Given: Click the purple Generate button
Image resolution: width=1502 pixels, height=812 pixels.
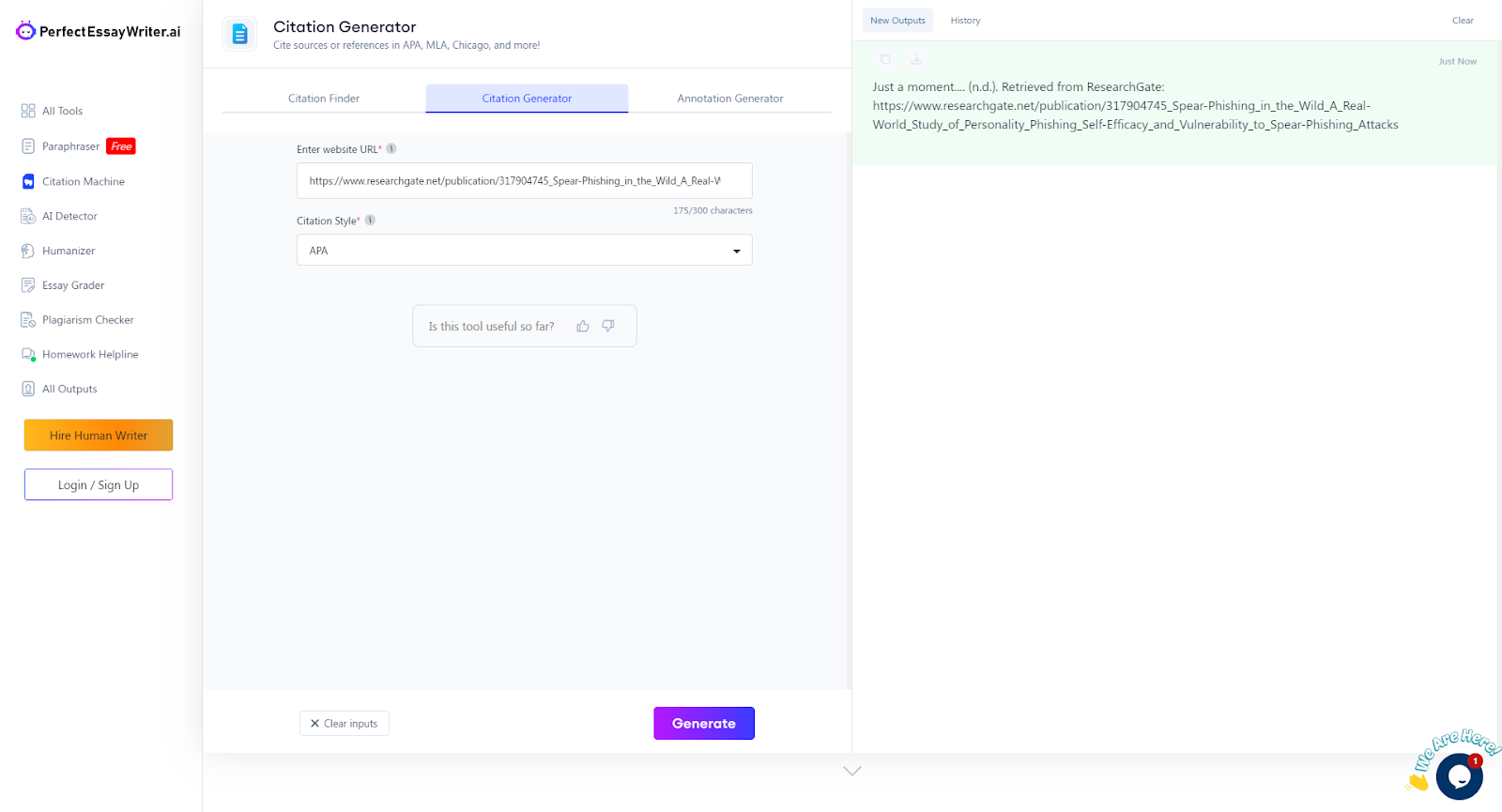Looking at the screenshot, I should tap(704, 724).
